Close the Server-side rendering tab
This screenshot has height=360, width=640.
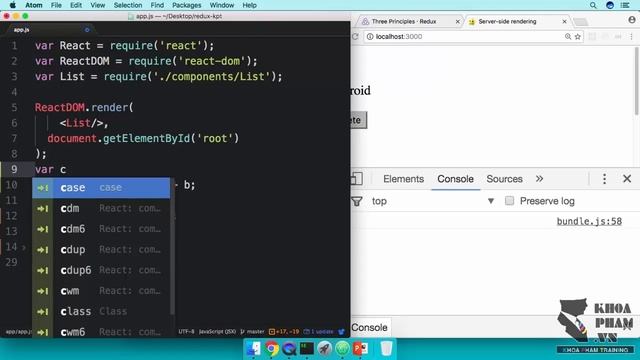pyautogui.click(x=564, y=22)
